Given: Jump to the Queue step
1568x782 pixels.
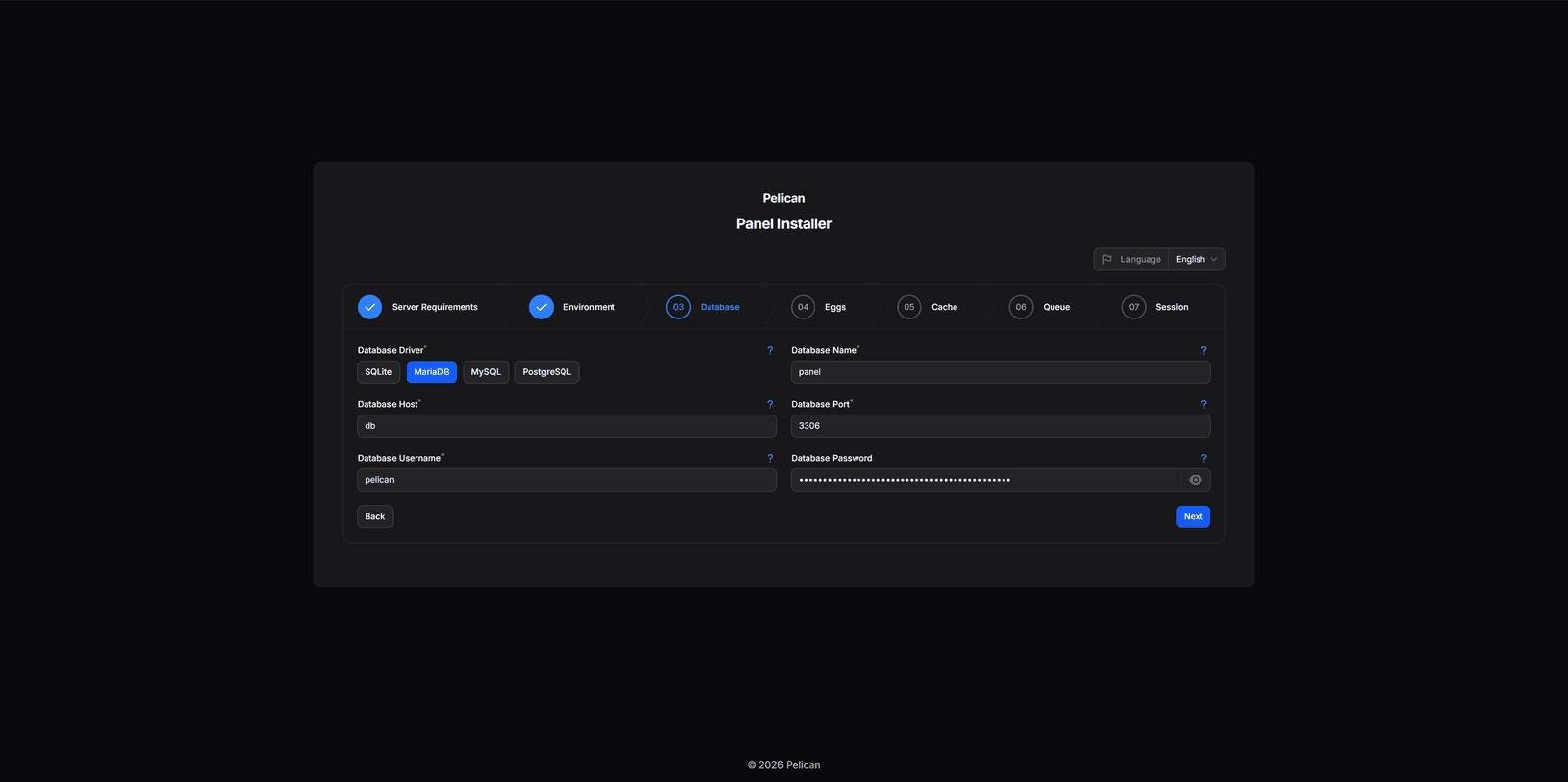Looking at the screenshot, I should (1056, 307).
